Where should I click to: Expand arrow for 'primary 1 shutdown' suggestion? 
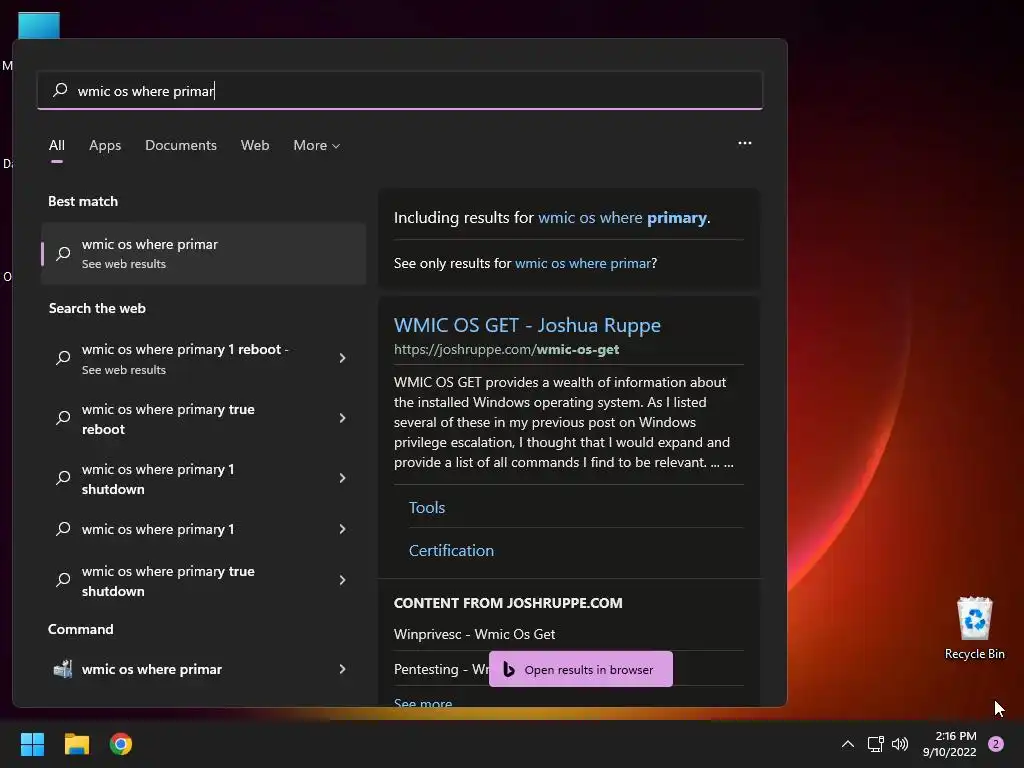(342, 478)
